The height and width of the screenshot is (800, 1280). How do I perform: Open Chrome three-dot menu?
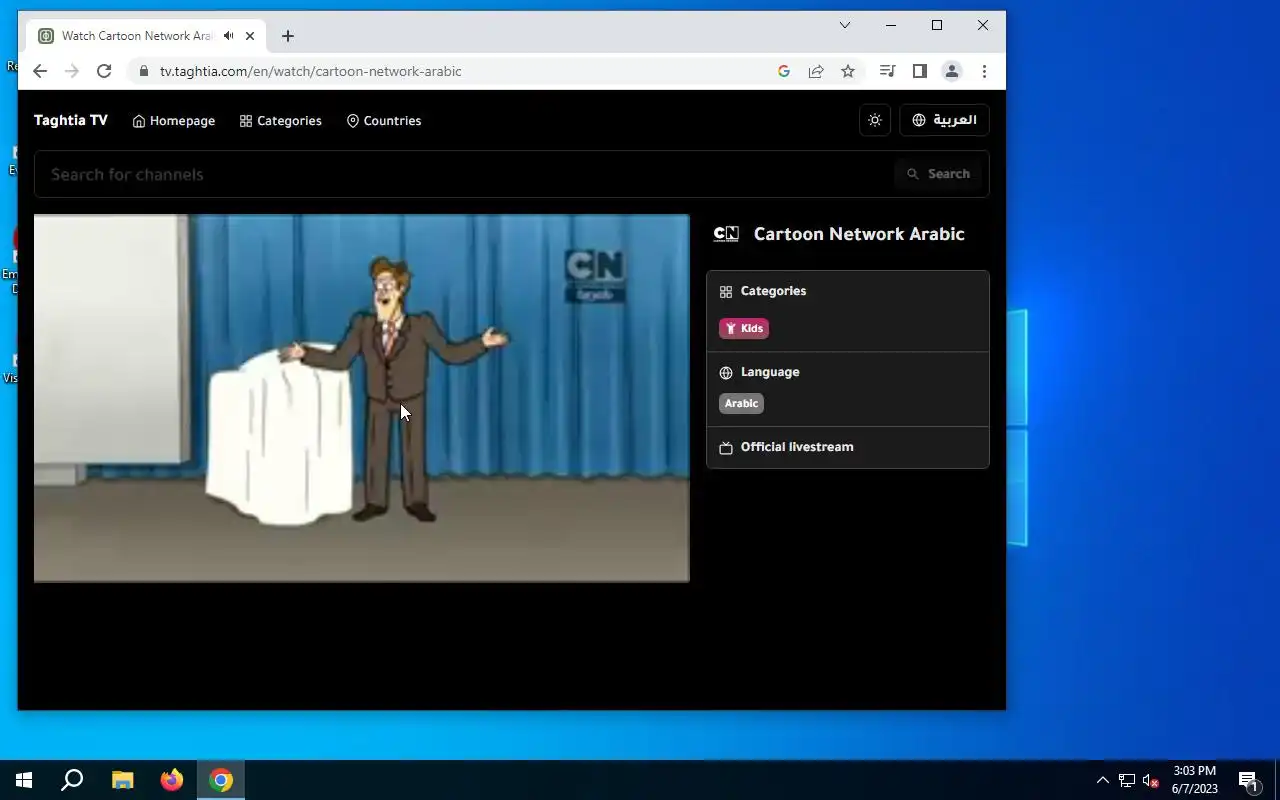point(984,71)
